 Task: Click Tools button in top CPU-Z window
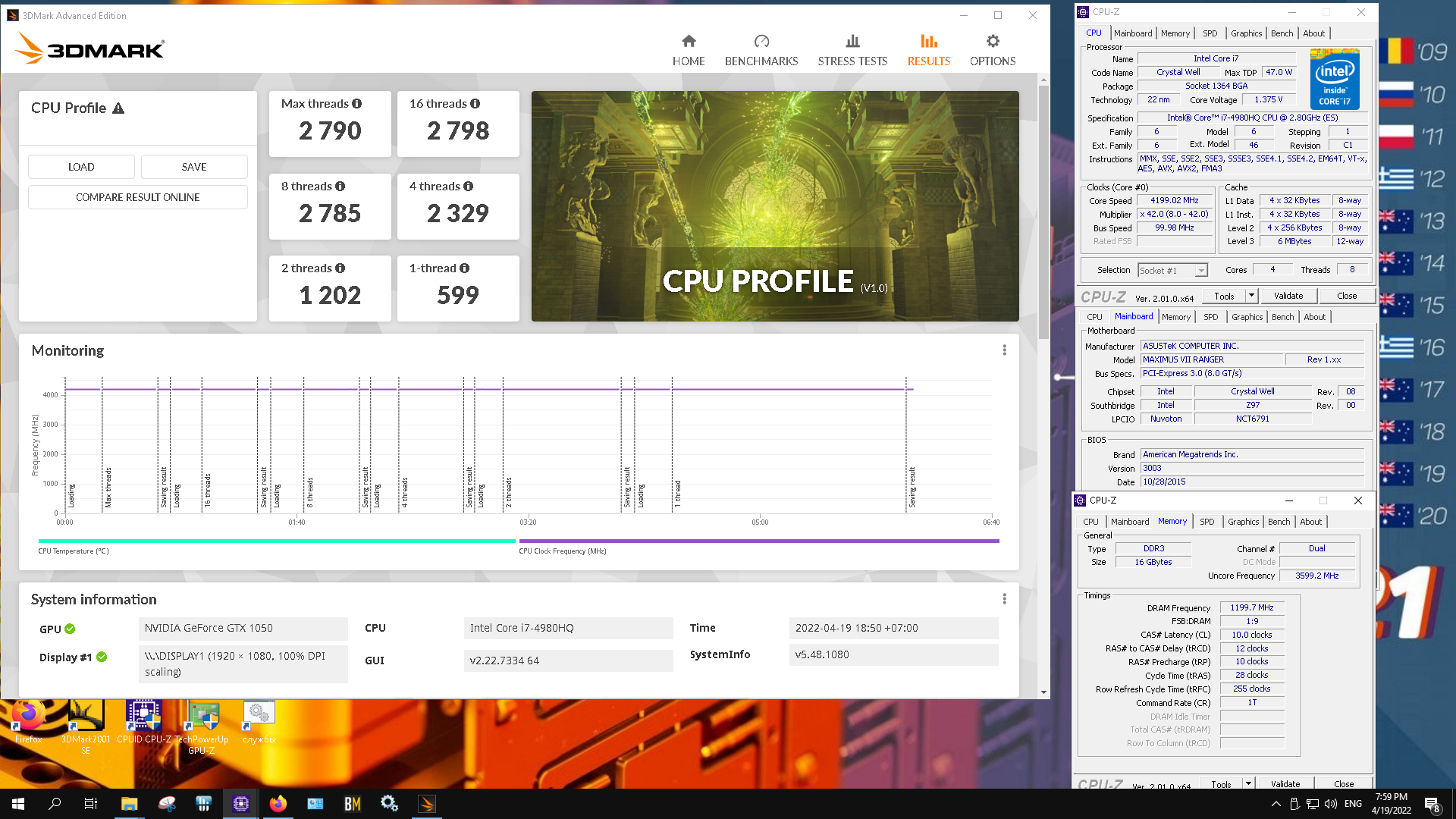point(1224,296)
